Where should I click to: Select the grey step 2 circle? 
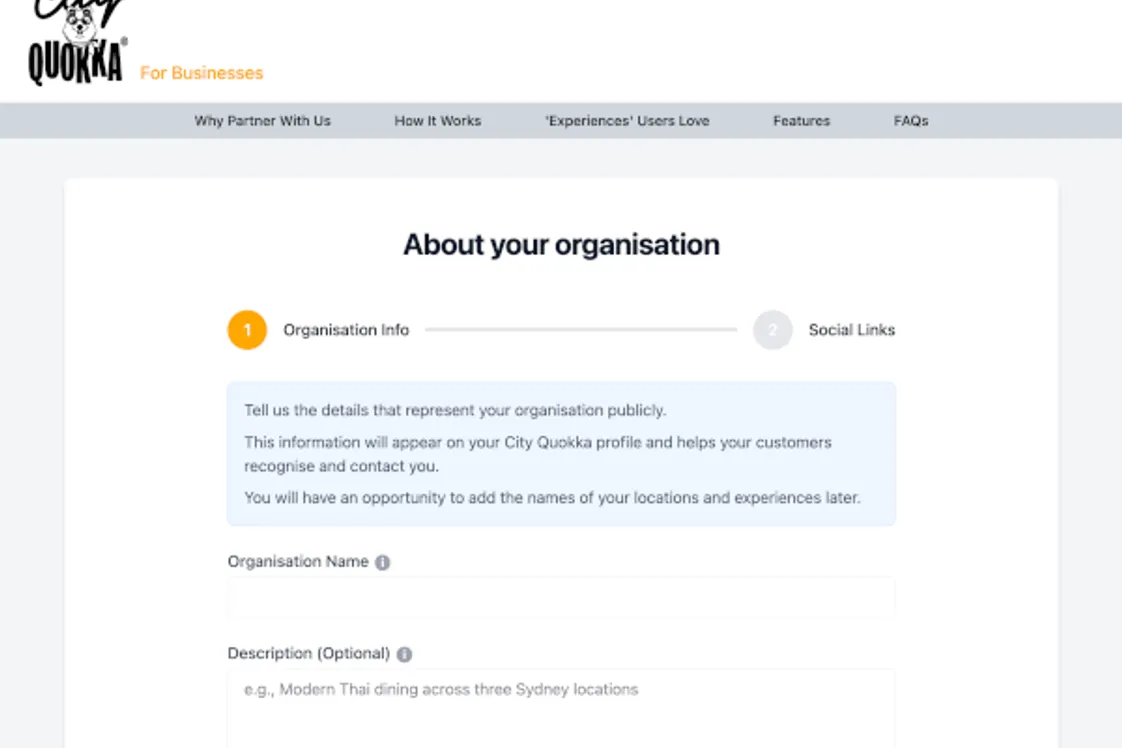click(772, 330)
